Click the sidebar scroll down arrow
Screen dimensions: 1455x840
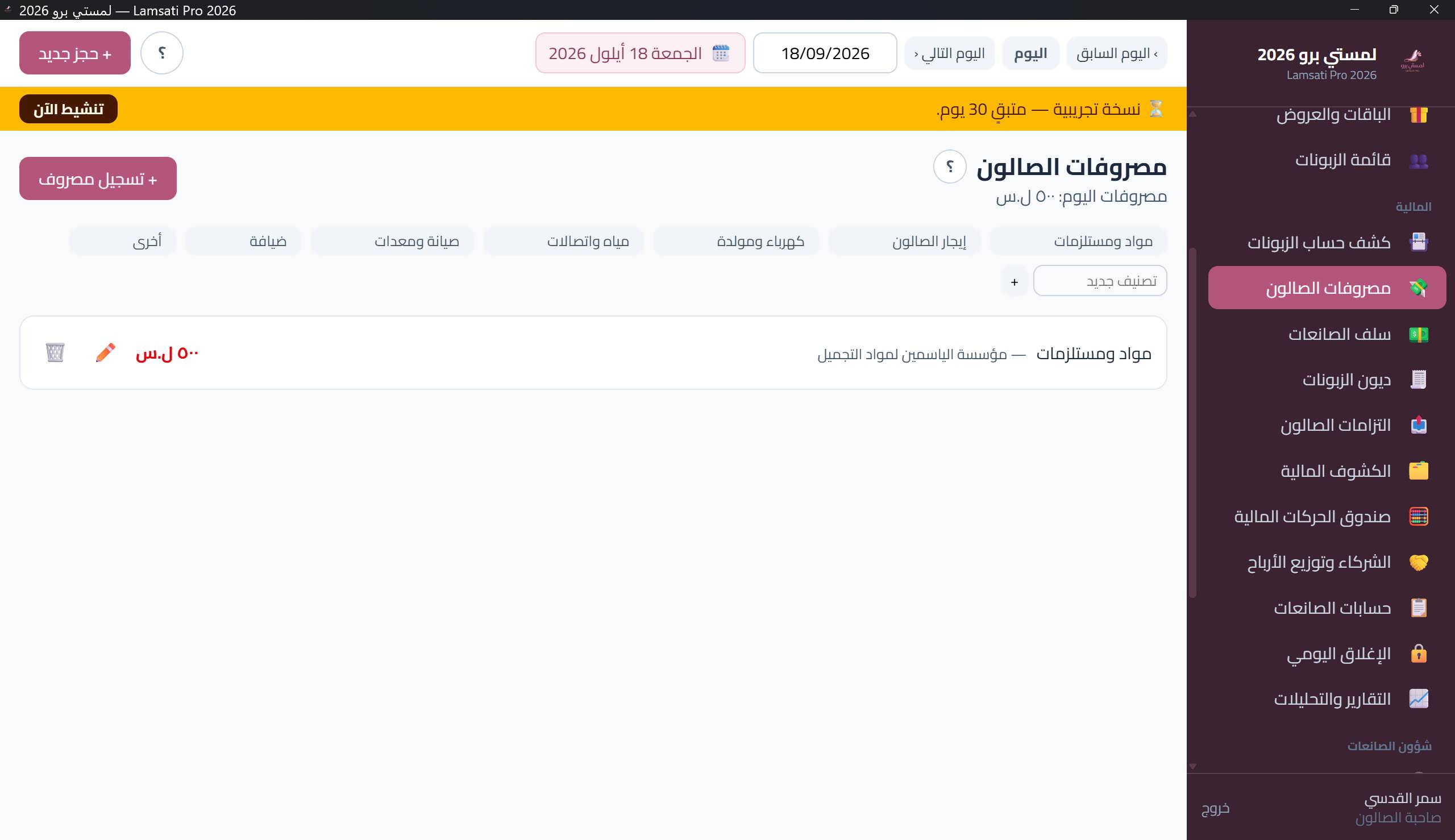pyautogui.click(x=1192, y=767)
